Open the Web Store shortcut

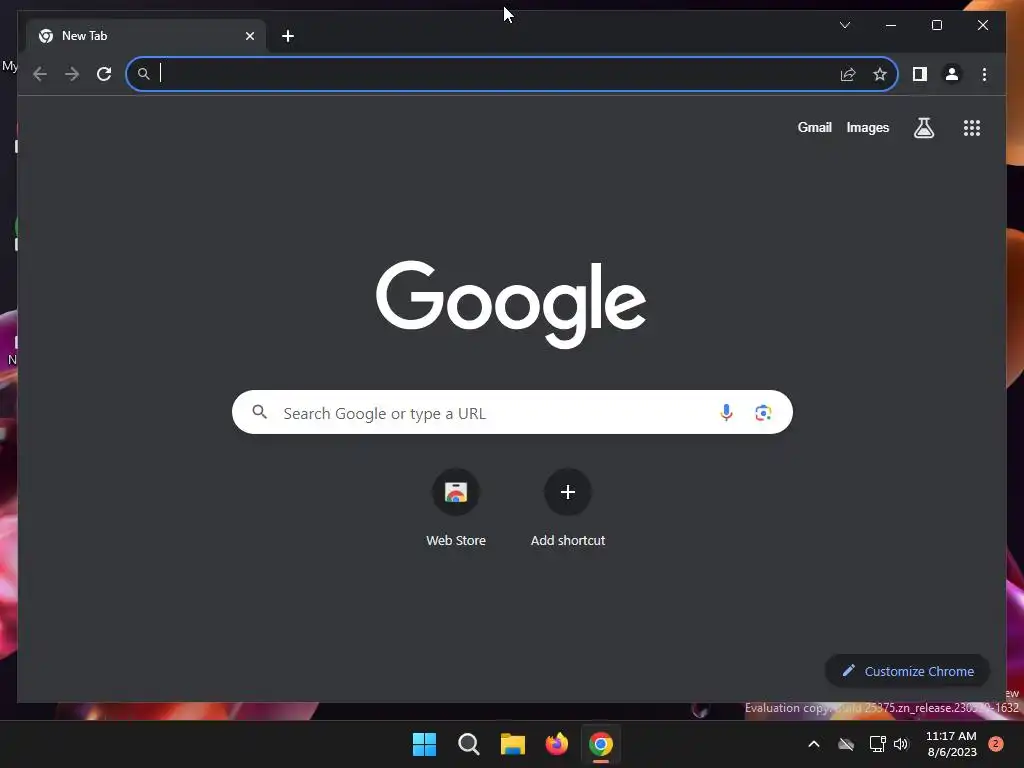[456, 508]
